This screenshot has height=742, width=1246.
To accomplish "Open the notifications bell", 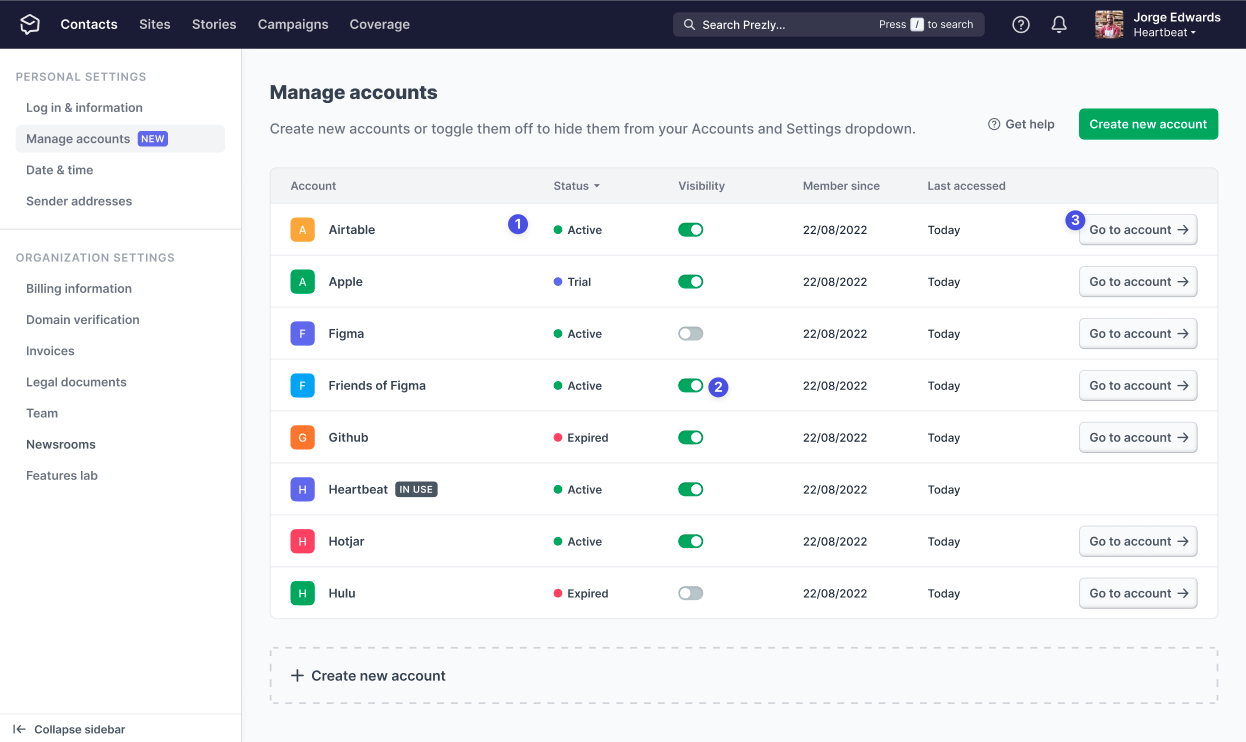I will coord(1059,24).
